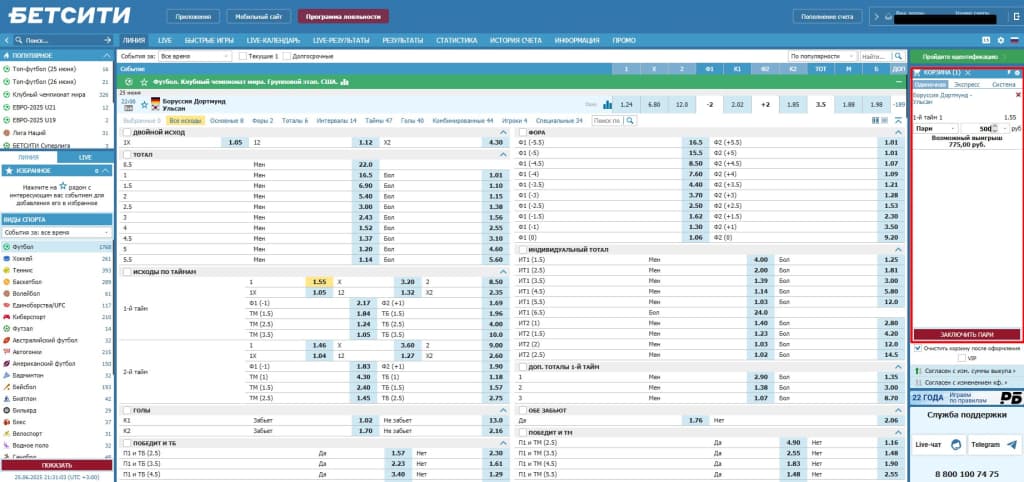Remove Borussia Dortmund bet with red X
The image size is (1024, 482).
point(1017,95)
